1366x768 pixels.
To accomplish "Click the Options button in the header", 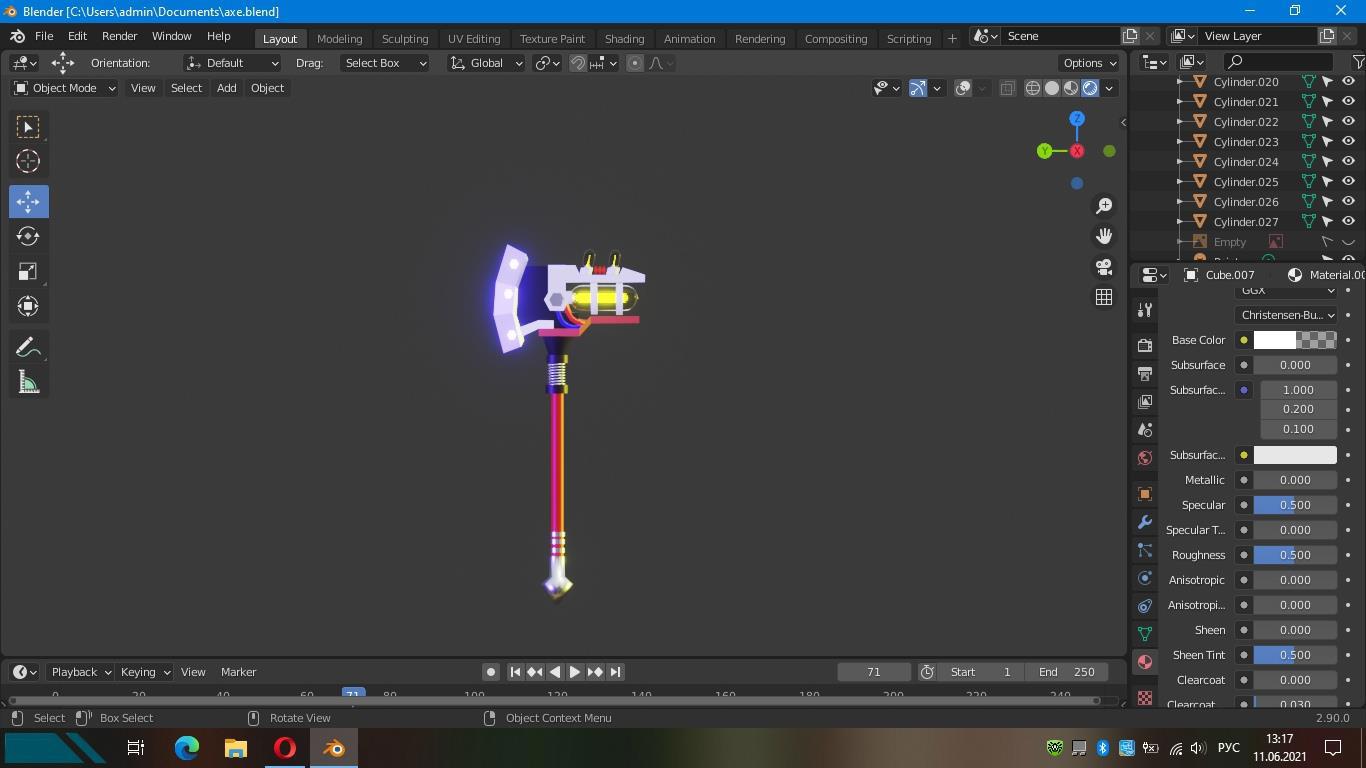I will pos(1089,63).
